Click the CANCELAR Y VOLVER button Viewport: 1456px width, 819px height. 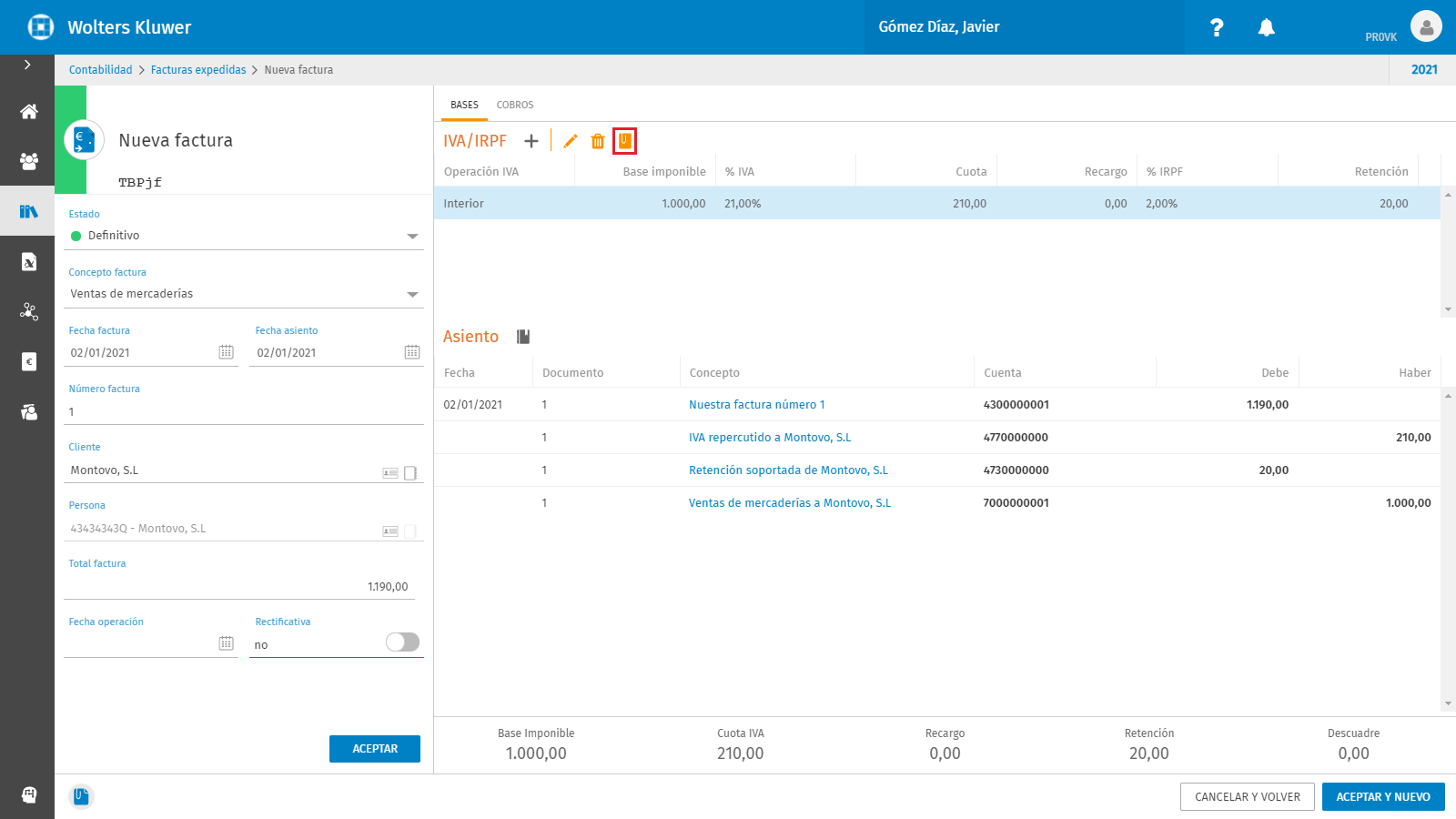(x=1248, y=796)
